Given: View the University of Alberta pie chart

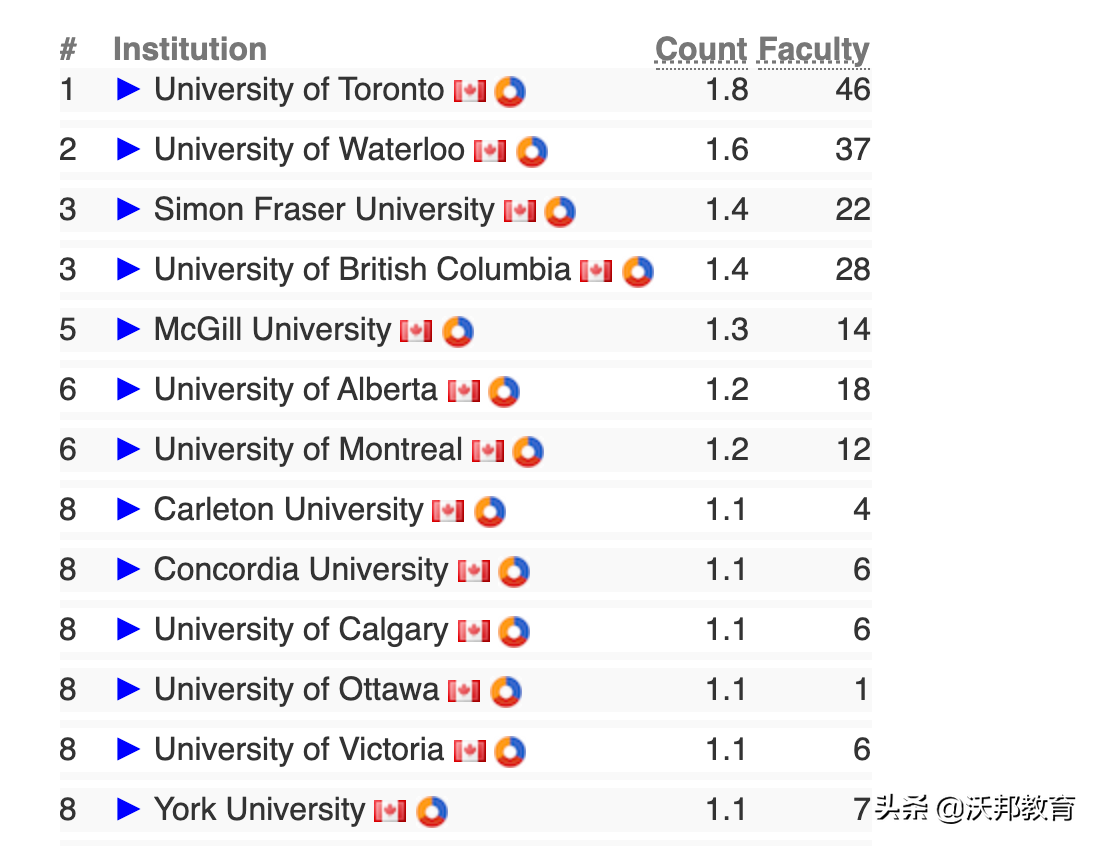Looking at the screenshot, I should tap(504, 391).
